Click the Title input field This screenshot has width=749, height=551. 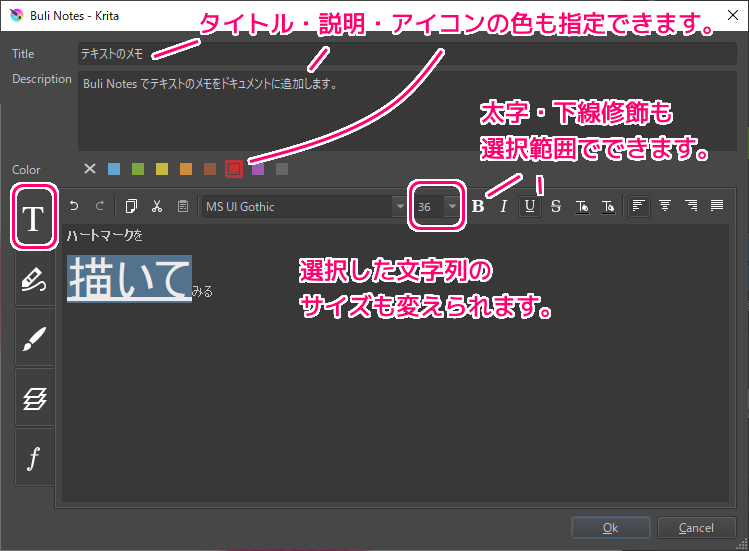(x=407, y=54)
